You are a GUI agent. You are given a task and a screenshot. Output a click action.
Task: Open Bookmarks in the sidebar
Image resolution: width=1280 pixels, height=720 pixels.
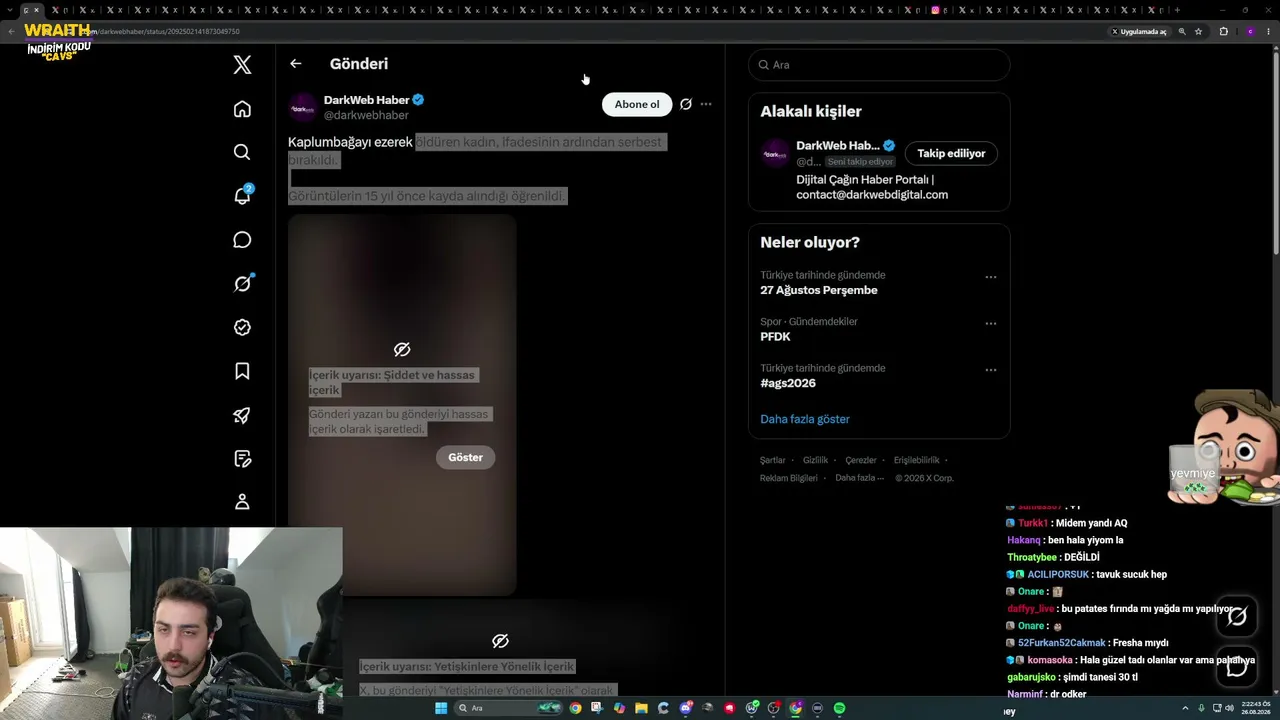242,371
